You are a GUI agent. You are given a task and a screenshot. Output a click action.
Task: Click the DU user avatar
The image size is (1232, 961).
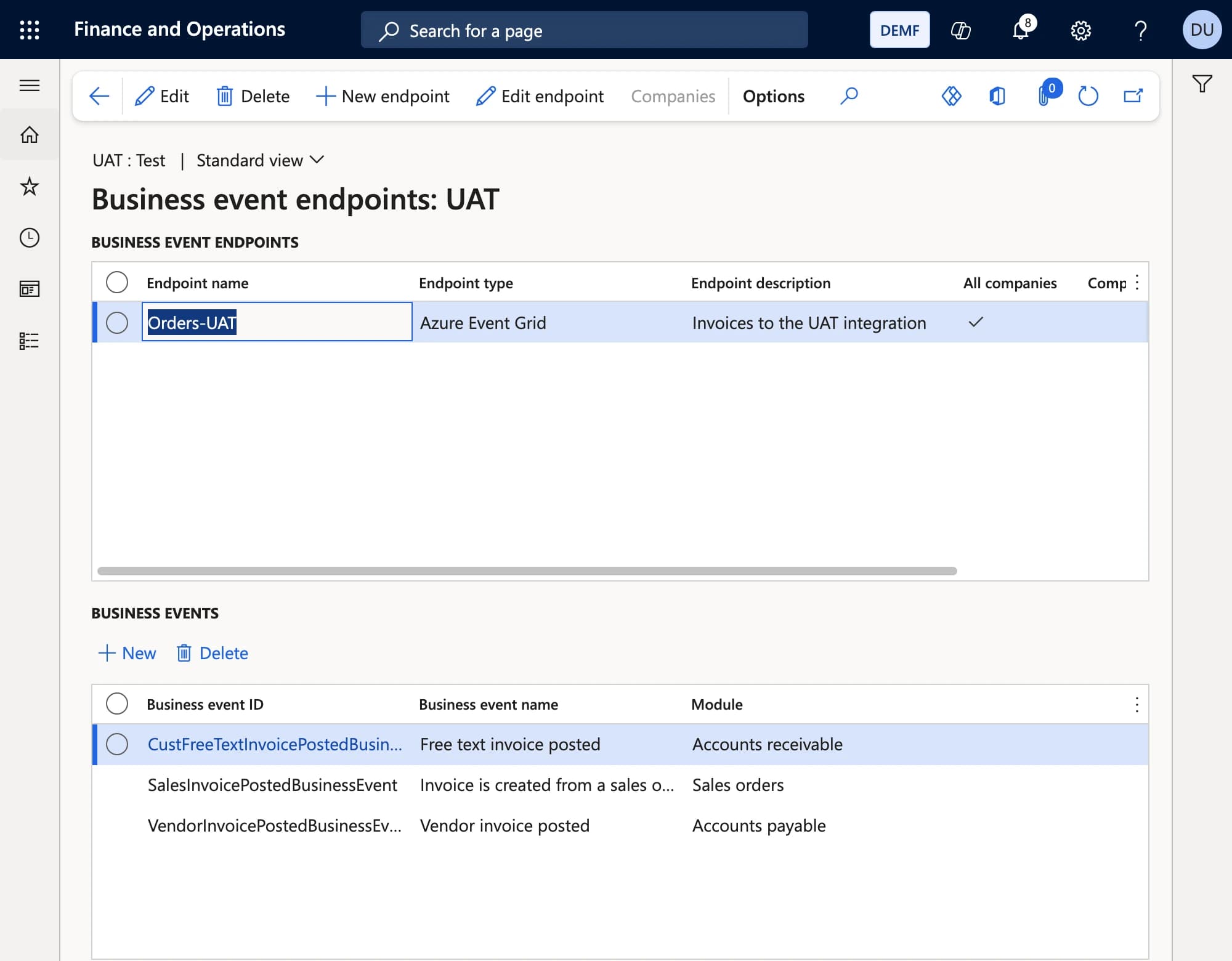(1202, 30)
